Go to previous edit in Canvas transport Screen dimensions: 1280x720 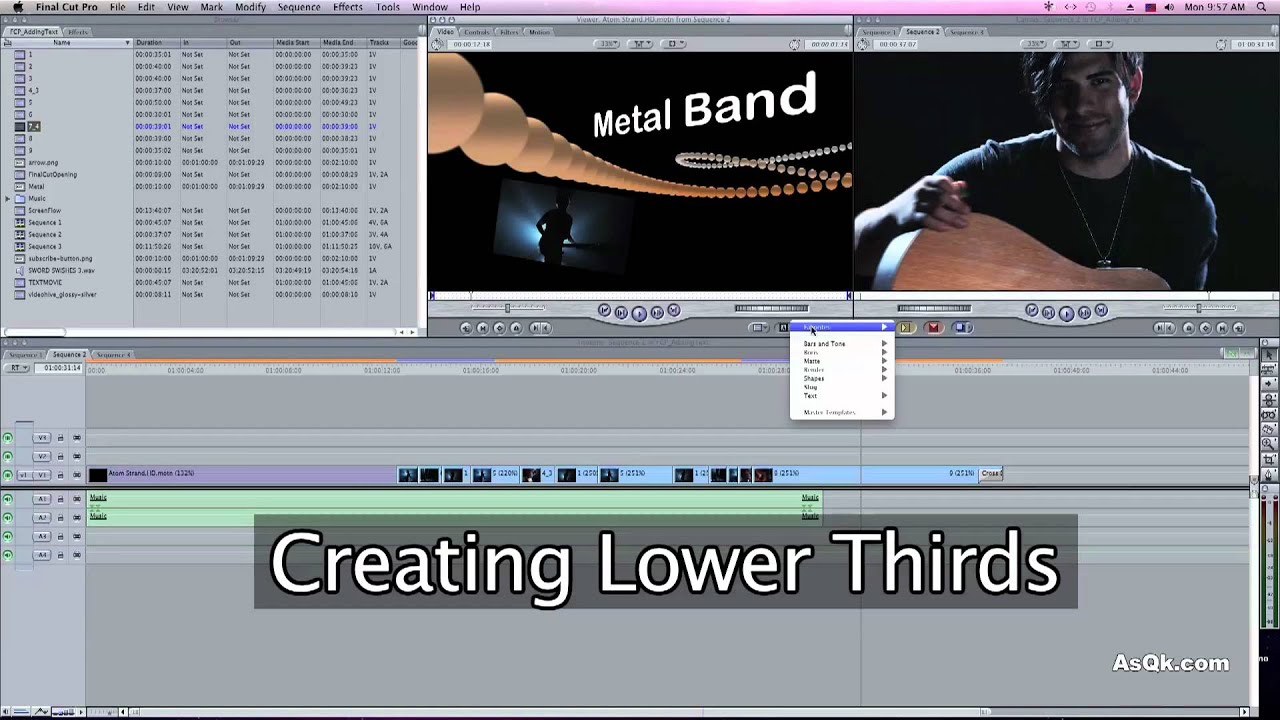pos(1032,311)
